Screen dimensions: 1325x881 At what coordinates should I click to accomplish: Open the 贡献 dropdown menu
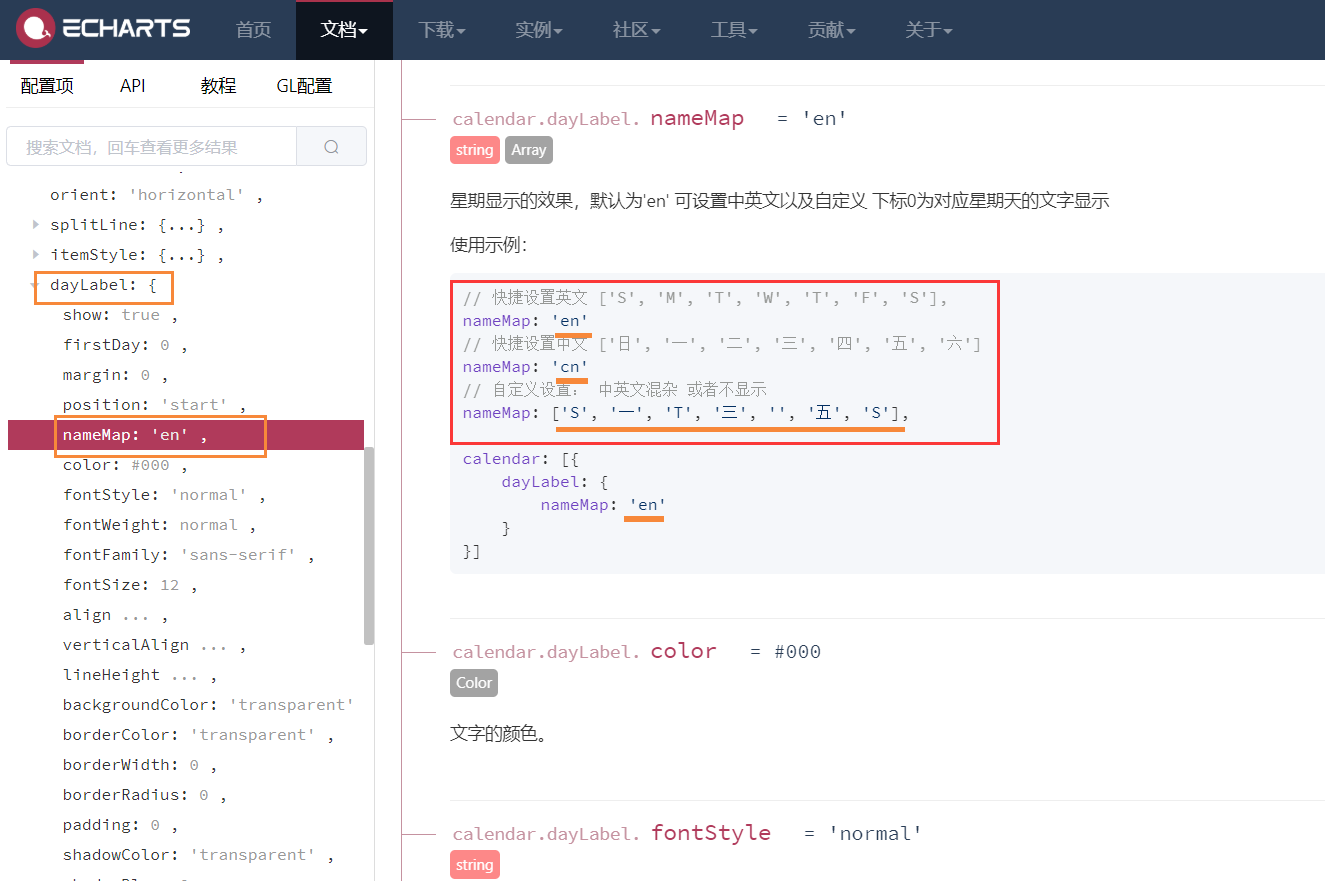point(831,30)
